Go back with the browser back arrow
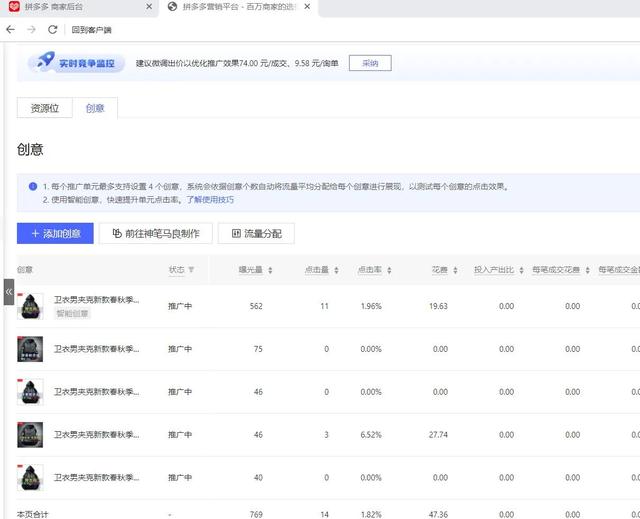This screenshot has height=519, width=640. tap(11, 29)
